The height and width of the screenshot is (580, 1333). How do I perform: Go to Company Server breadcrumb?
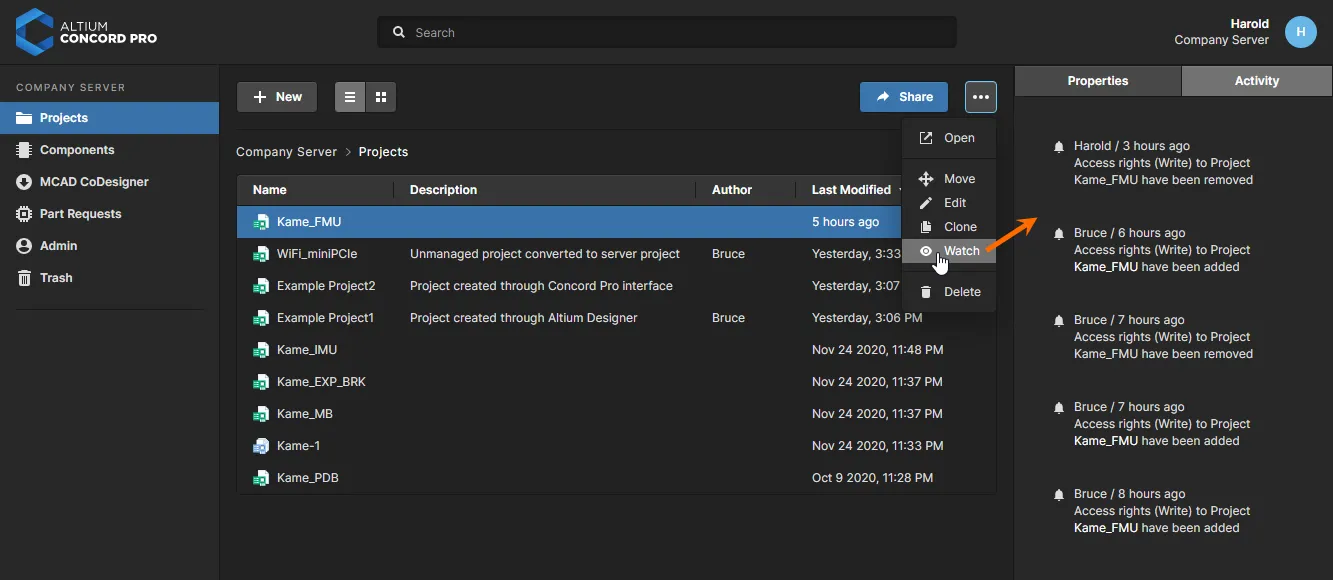pos(286,152)
